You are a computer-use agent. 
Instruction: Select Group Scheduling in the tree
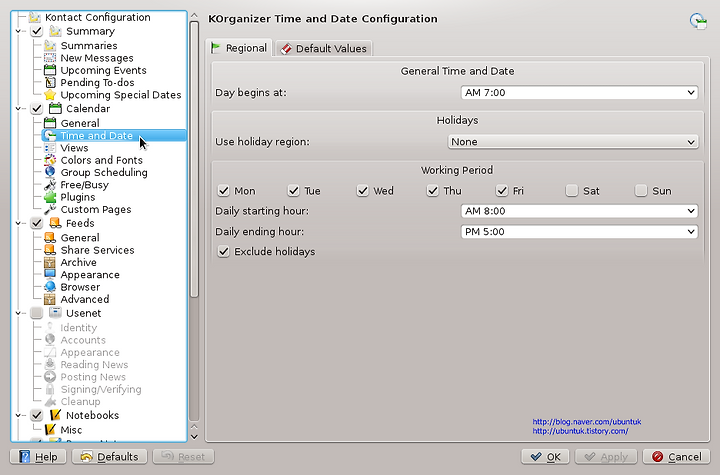click(x=104, y=172)
